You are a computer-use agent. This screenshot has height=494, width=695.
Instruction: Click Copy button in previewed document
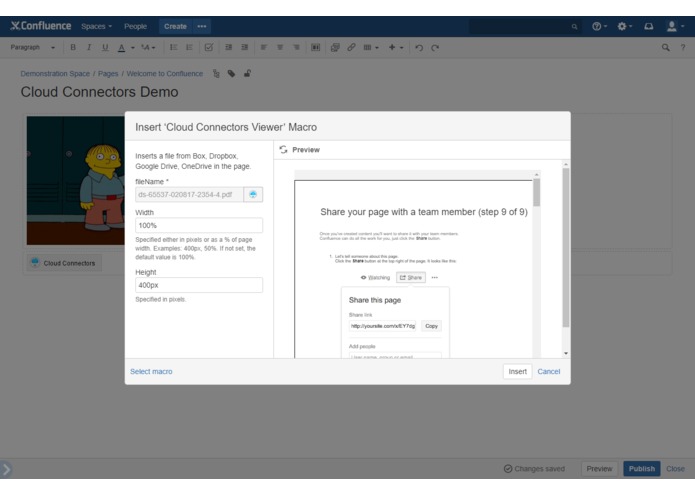431,326
